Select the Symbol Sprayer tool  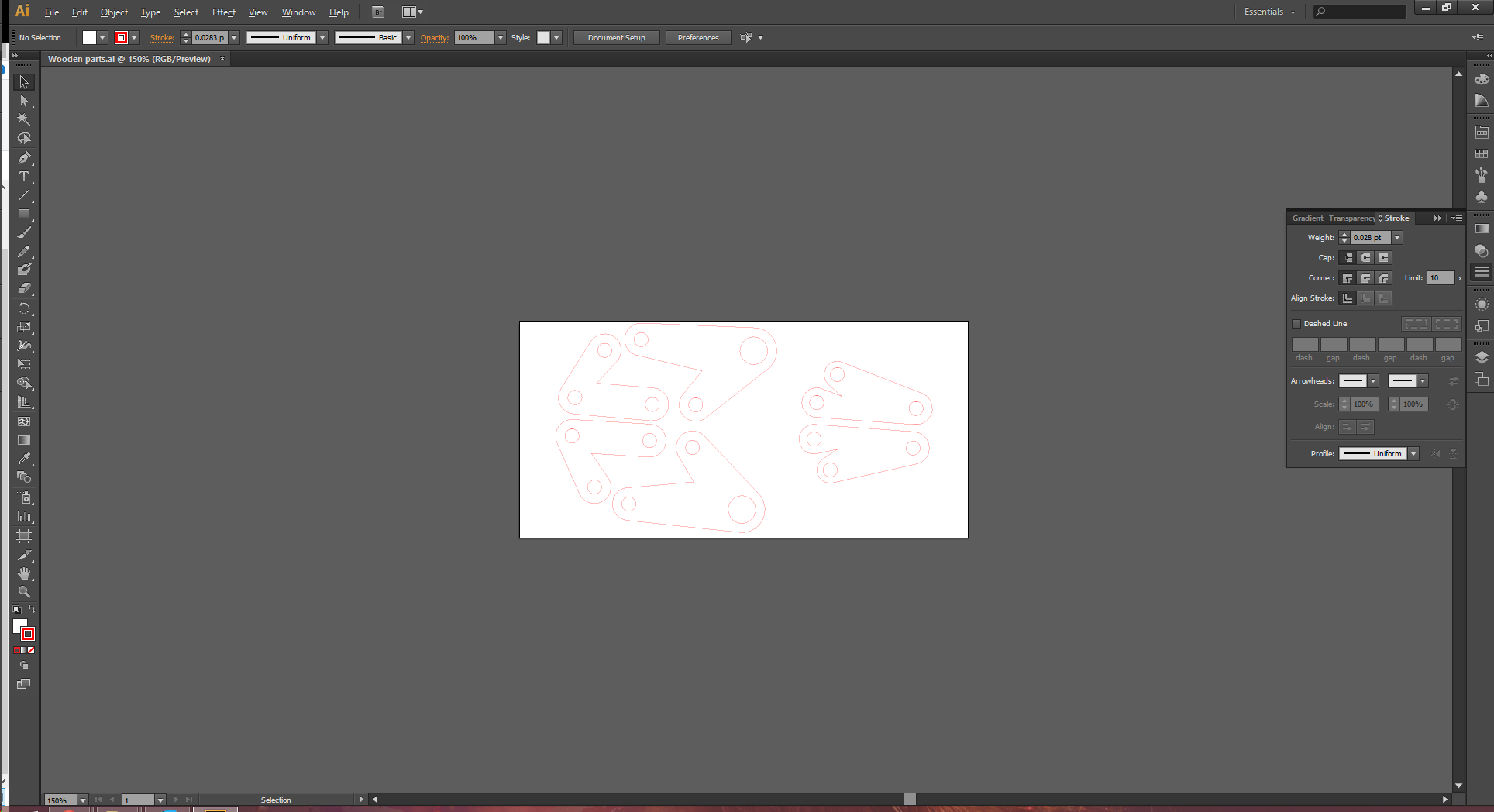(x=24, y=498)
